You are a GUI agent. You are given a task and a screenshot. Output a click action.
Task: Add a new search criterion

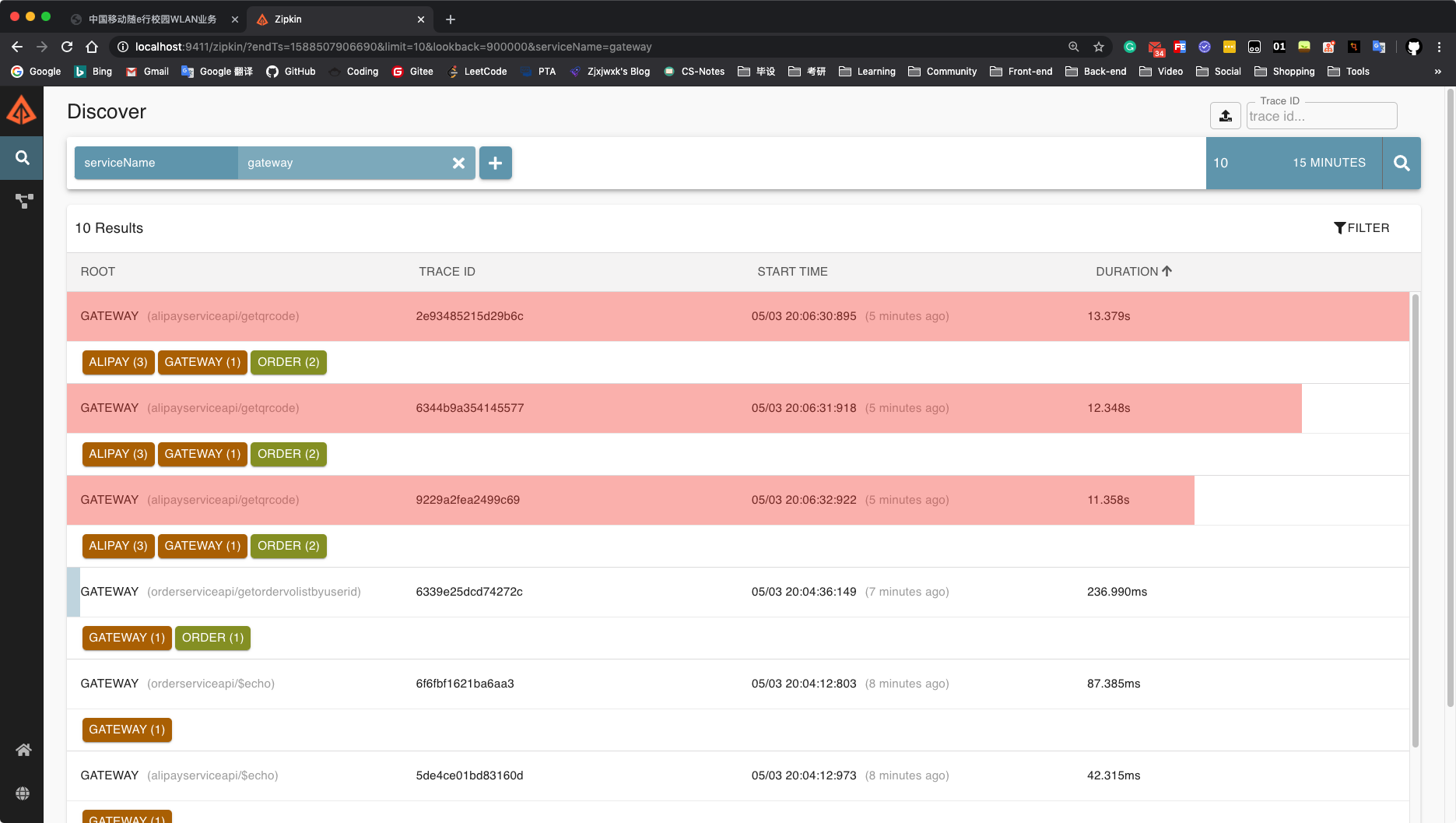pos(495,163)
